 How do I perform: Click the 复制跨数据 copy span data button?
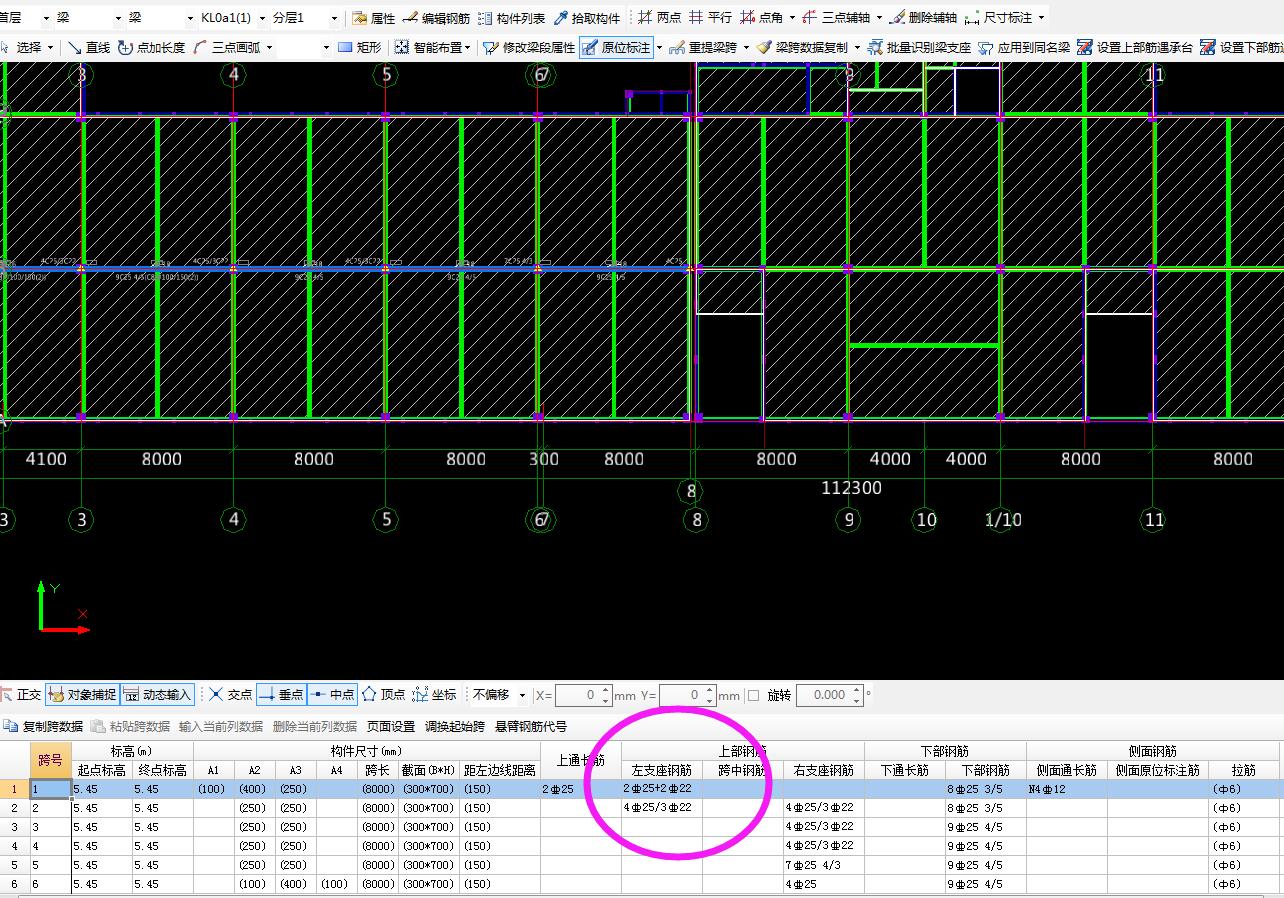[x=43, y=726]
